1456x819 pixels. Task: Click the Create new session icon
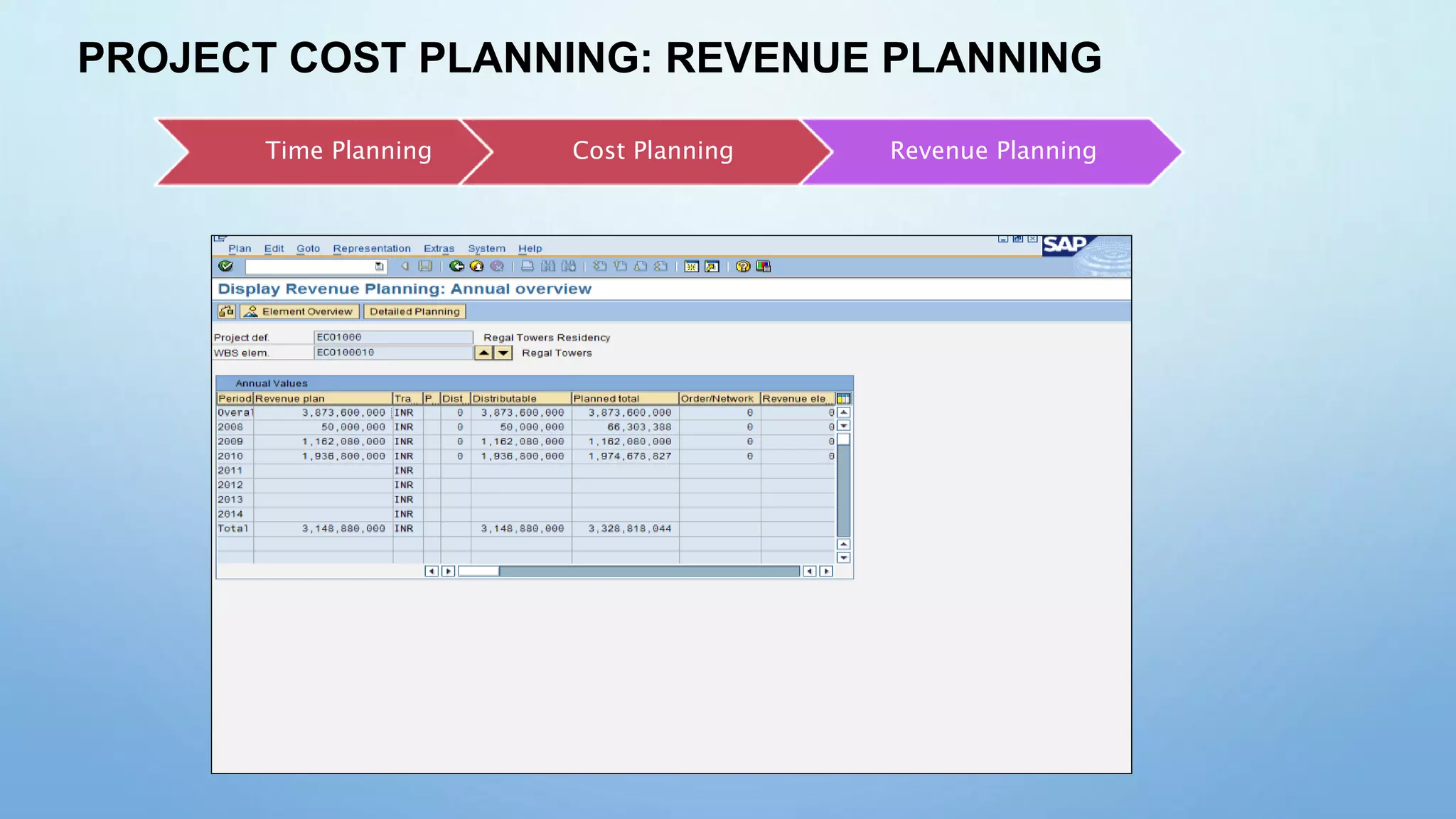pyautogui.click(x=692, y=266)
